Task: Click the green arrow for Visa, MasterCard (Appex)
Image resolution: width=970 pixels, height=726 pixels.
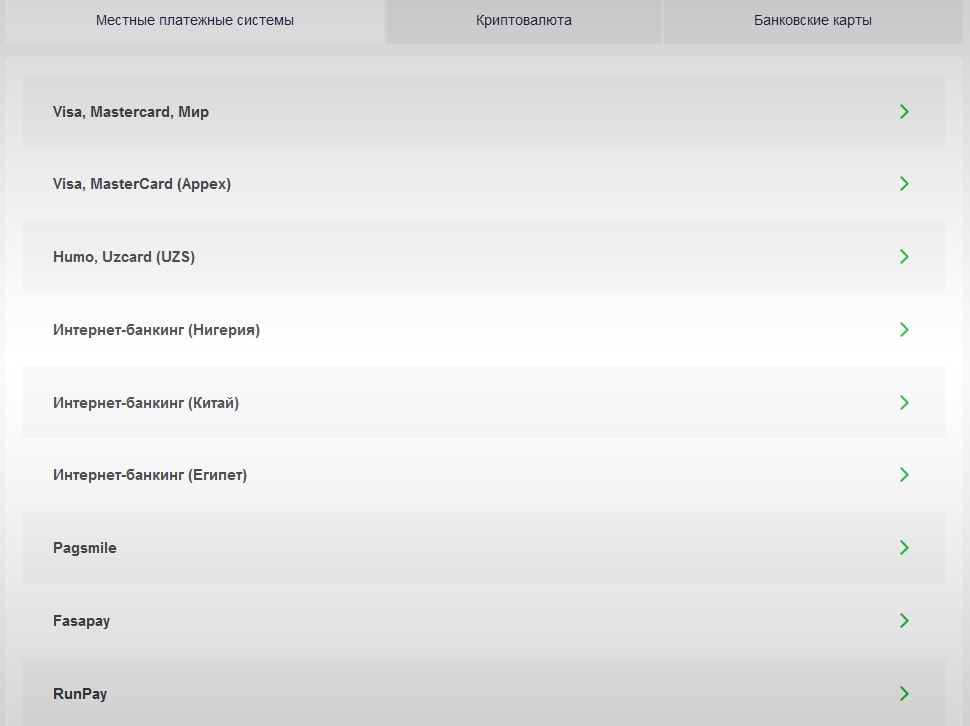Action: pos(904,184)
